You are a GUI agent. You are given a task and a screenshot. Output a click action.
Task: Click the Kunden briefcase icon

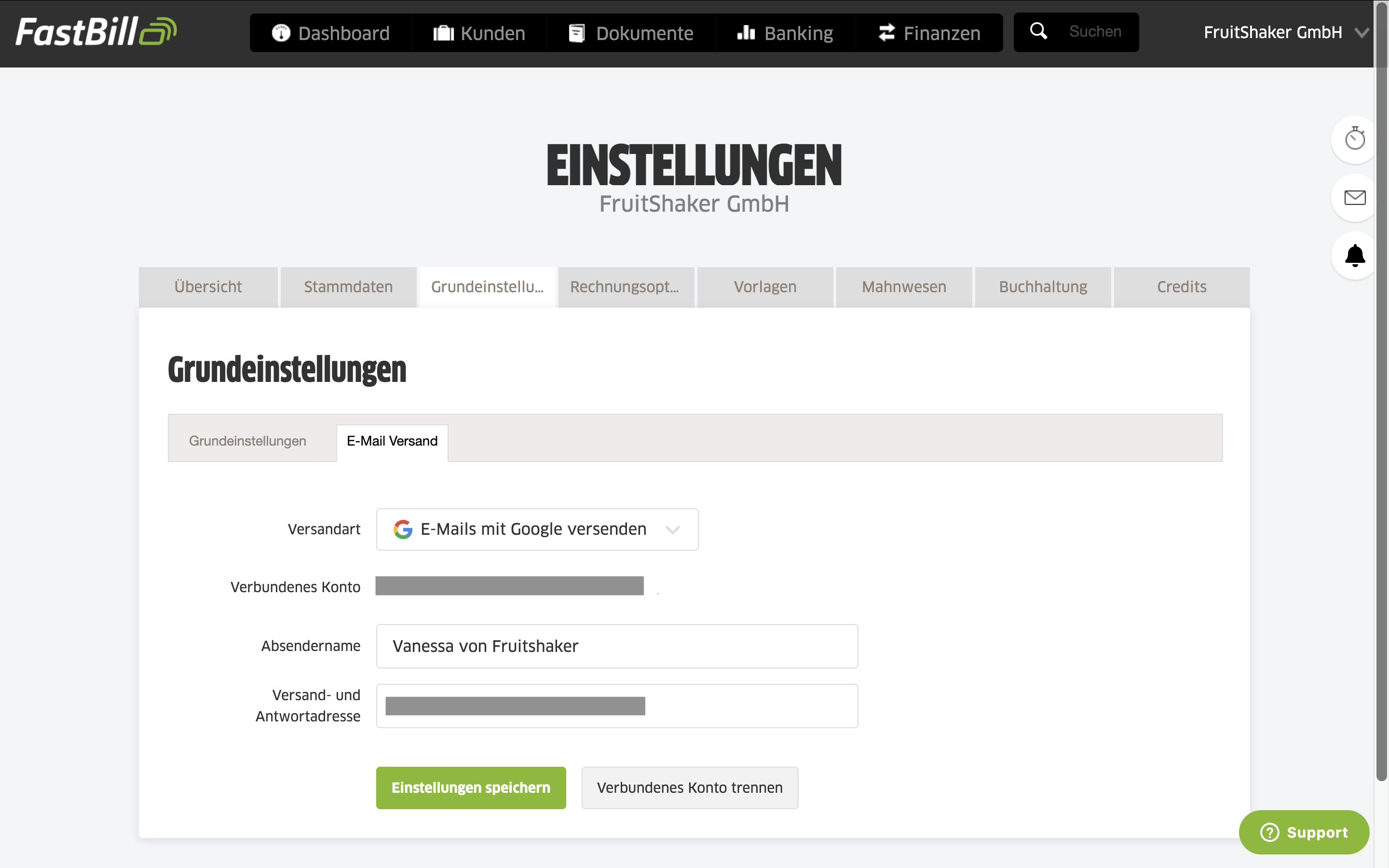pyautogui.click(x=443, y=33)
